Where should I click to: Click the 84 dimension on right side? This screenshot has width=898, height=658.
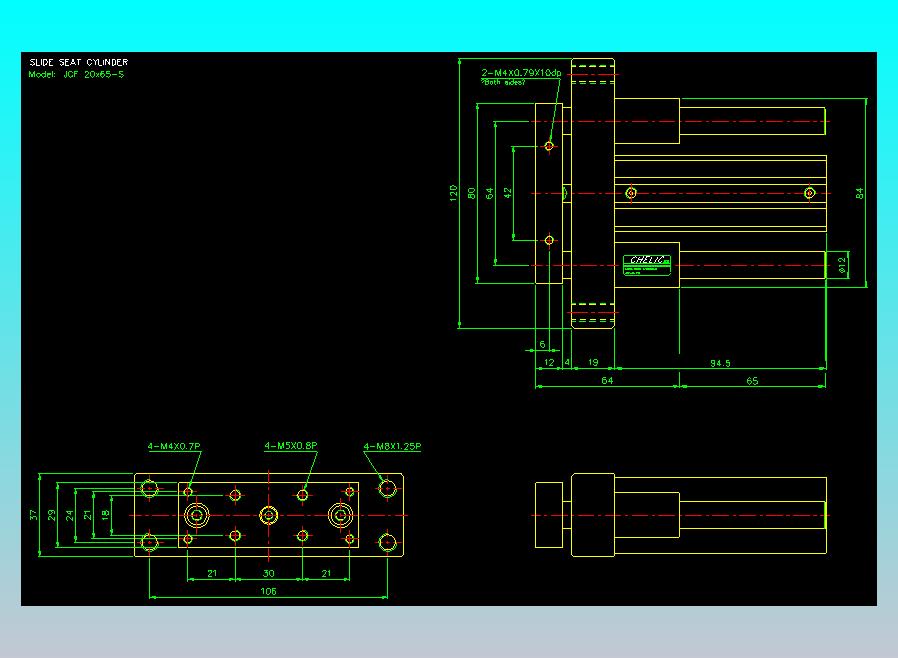click(859, 194)
